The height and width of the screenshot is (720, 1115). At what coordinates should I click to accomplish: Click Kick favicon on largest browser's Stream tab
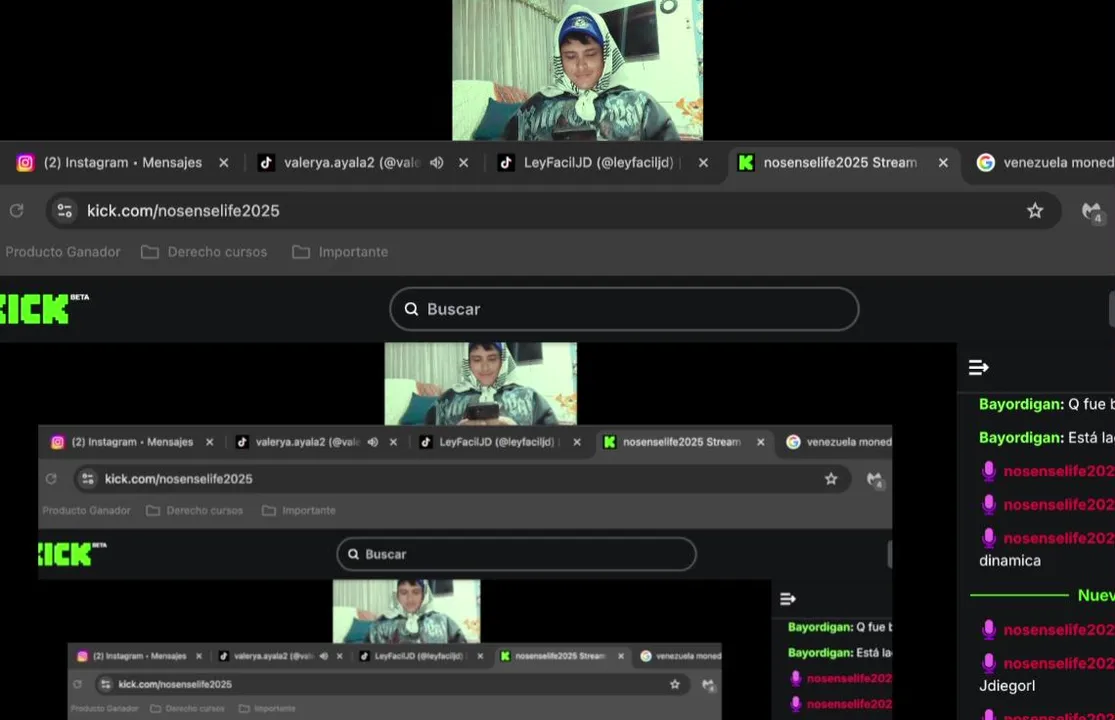(x=746, y=163)
